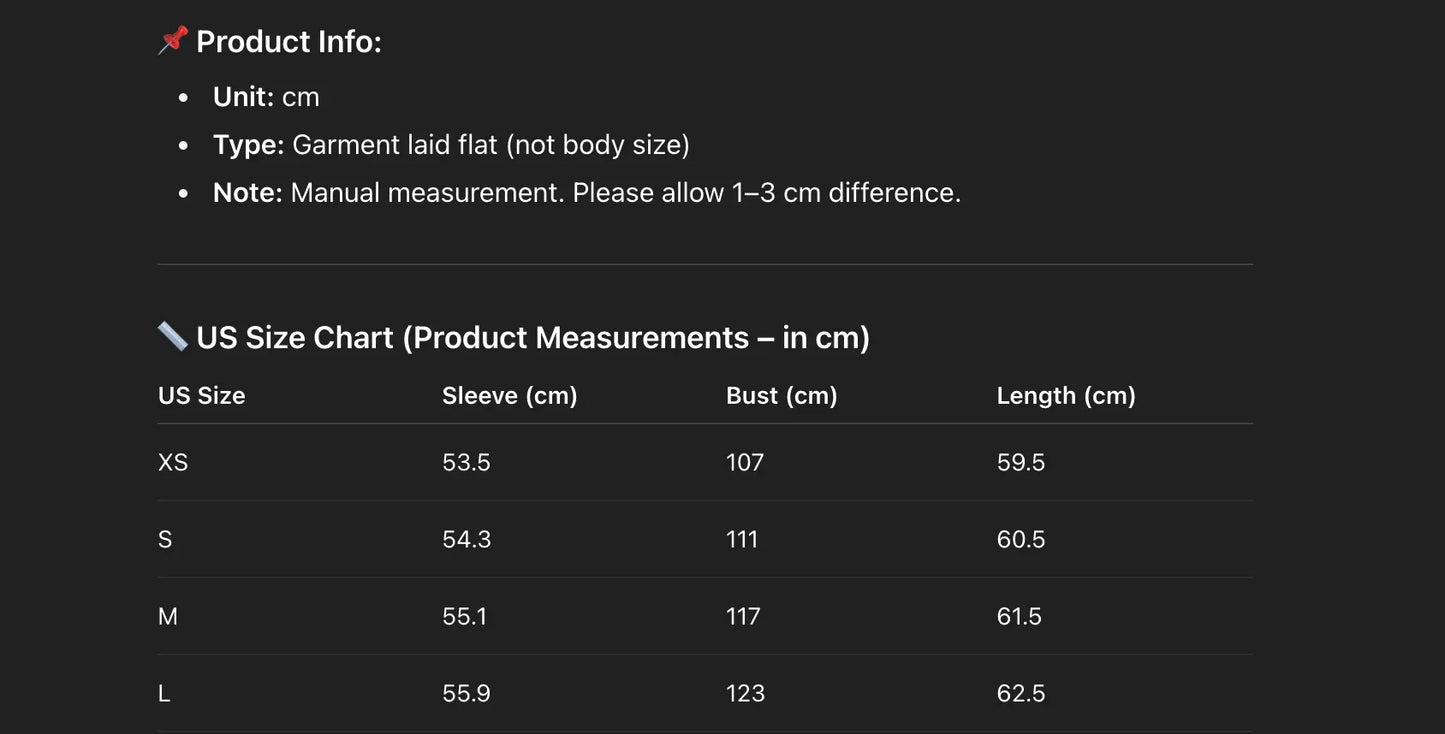Click the US Size column header
This screenshot has height=734, width=1445.
click(202, 396)
